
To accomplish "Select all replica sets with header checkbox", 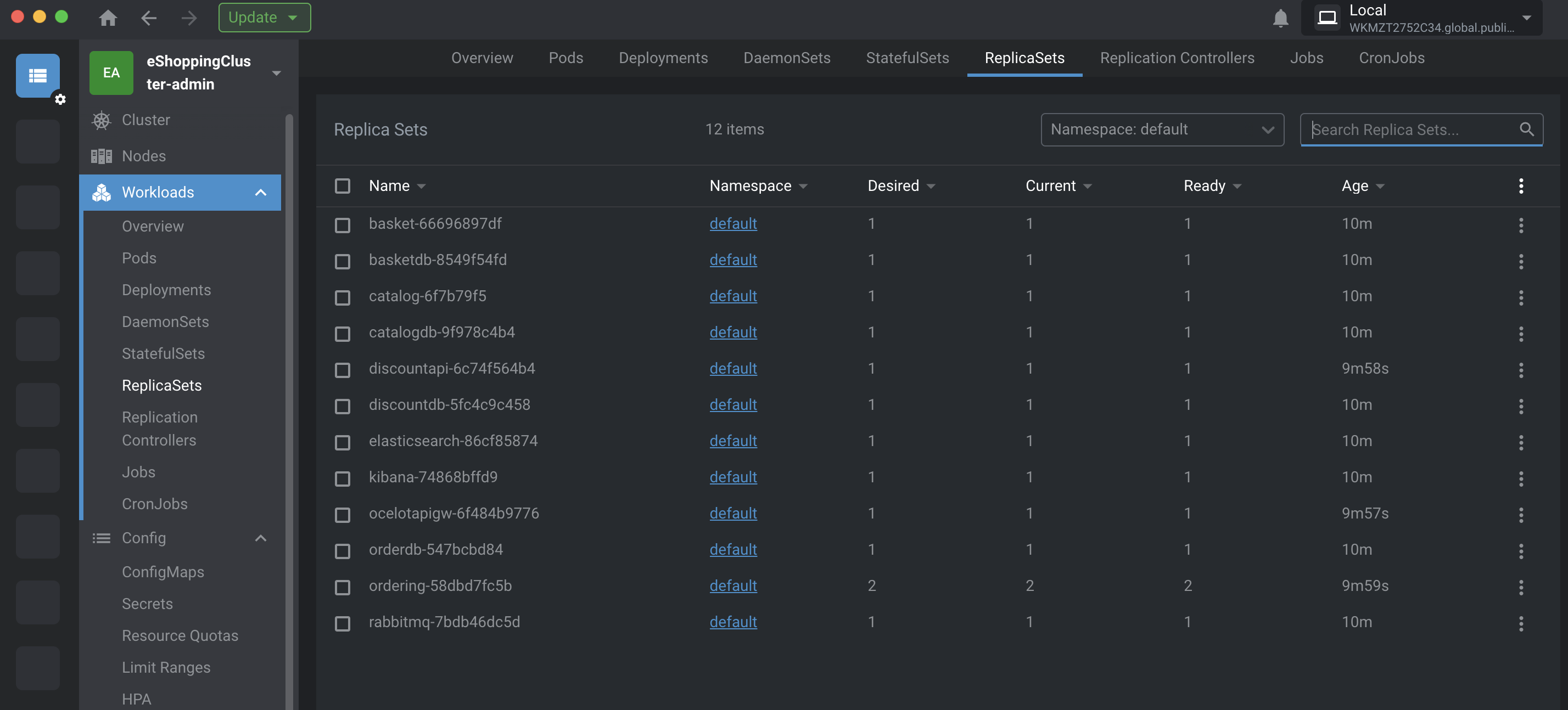I will (x=342, y=185).
